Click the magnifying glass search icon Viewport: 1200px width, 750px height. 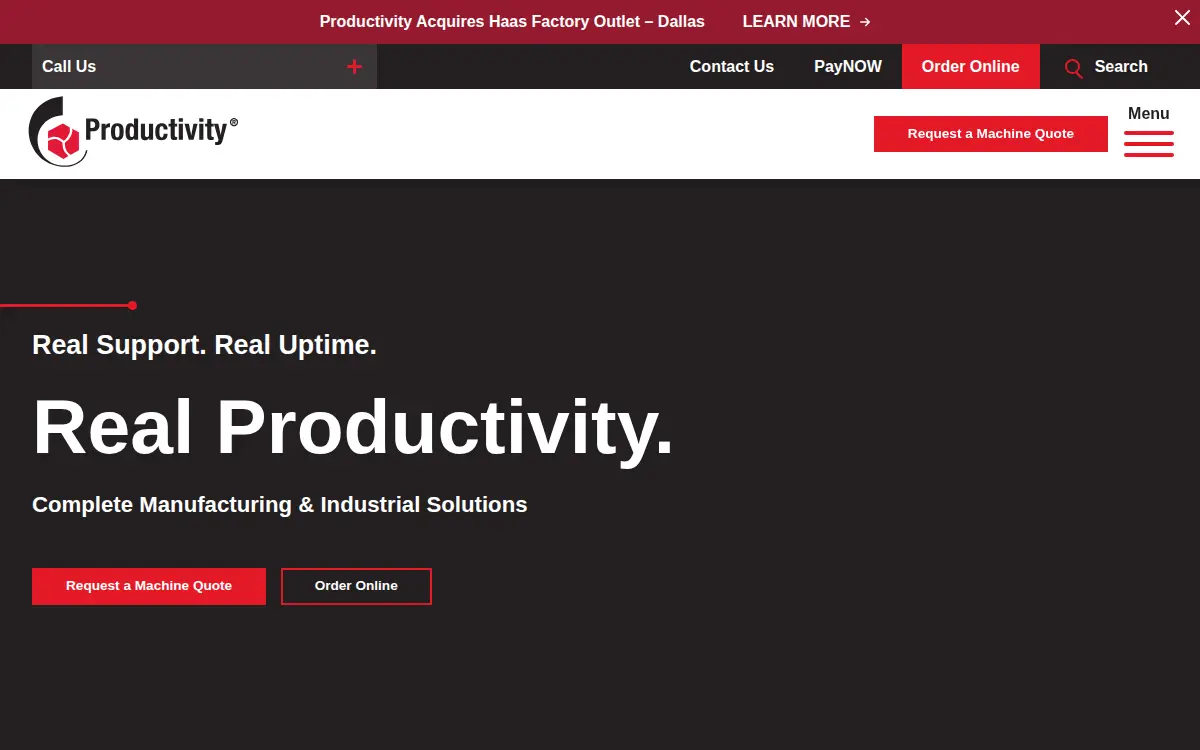(1074, 68)
